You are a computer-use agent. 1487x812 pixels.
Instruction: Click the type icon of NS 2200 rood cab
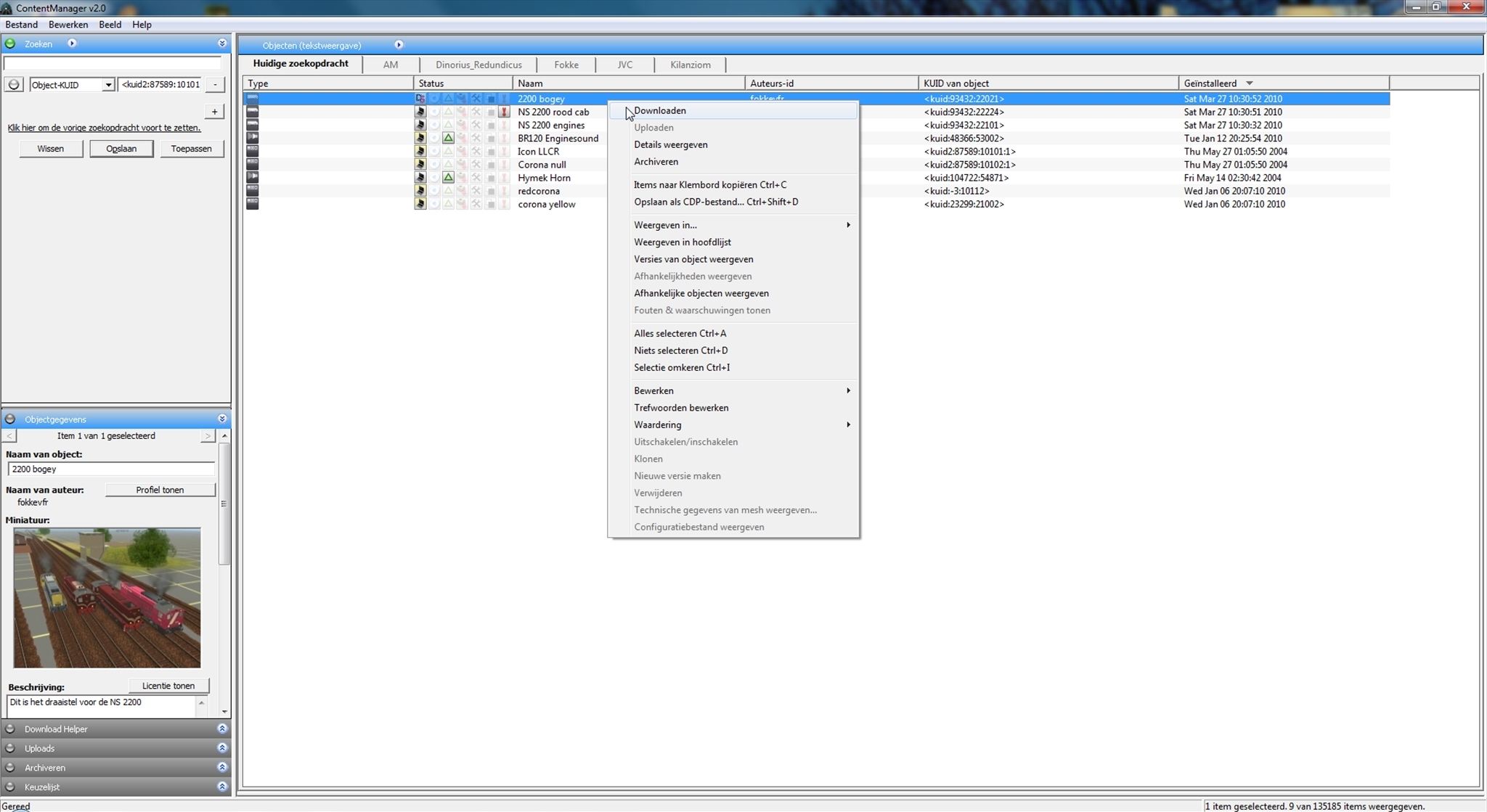click(x=252, y=112)
